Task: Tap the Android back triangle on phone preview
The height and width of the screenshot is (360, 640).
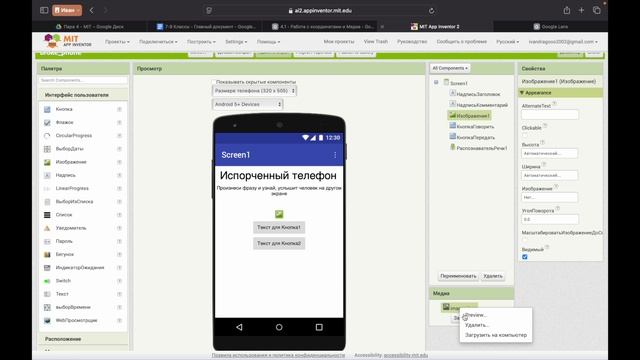Action: [239, 327]
